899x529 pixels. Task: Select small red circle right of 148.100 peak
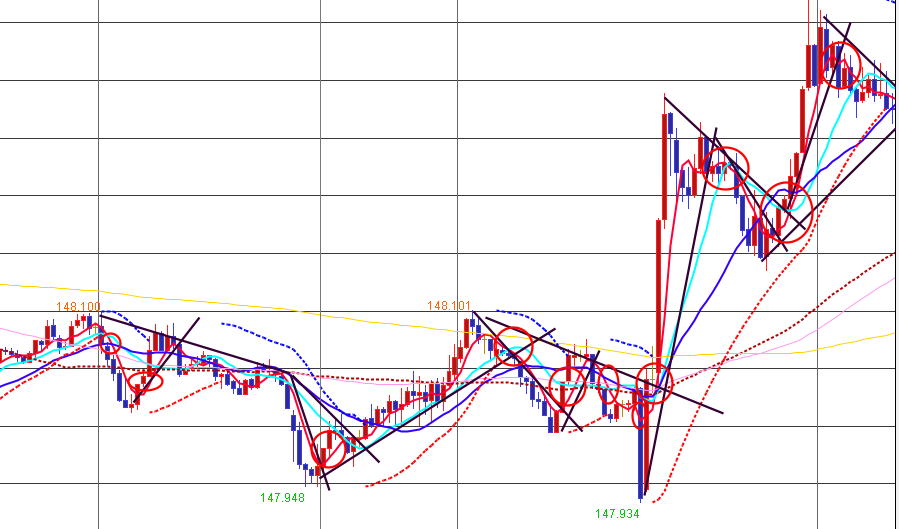pos(110,345)
